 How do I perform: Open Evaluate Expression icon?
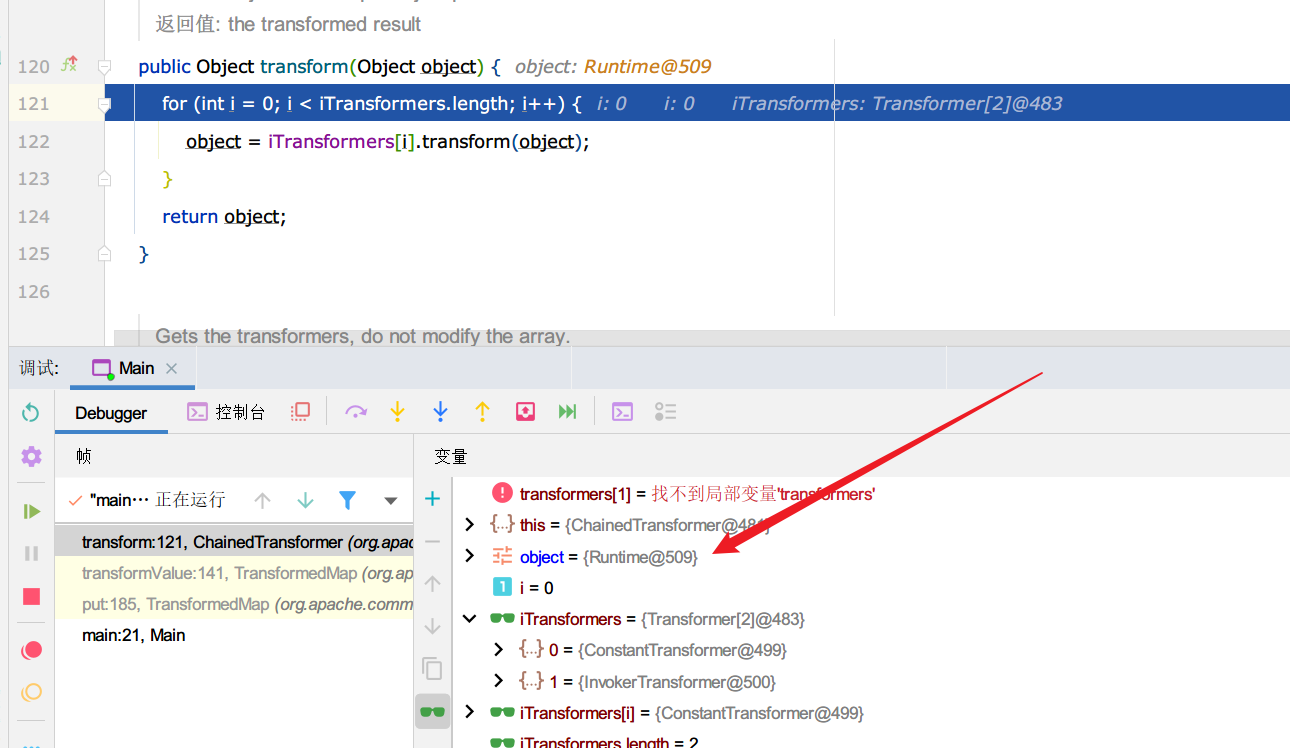pyautogui.click(x=622, y=412)
